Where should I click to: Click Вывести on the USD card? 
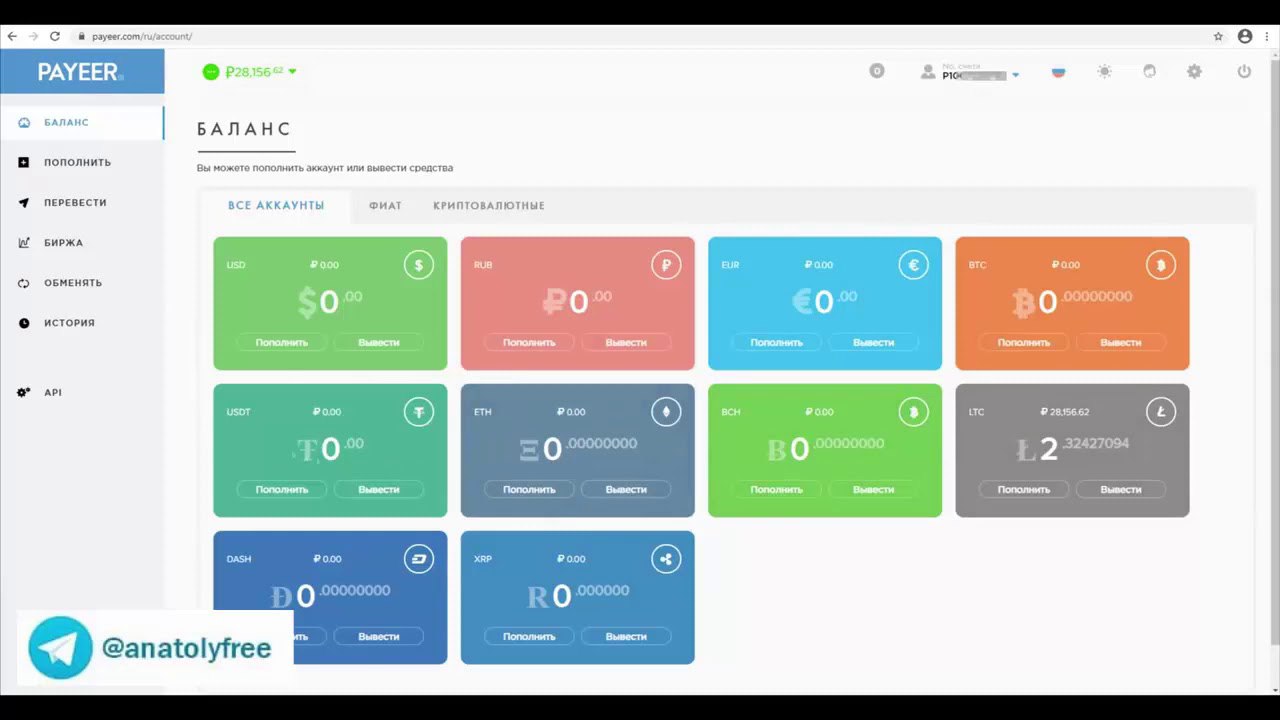[379, 342]
